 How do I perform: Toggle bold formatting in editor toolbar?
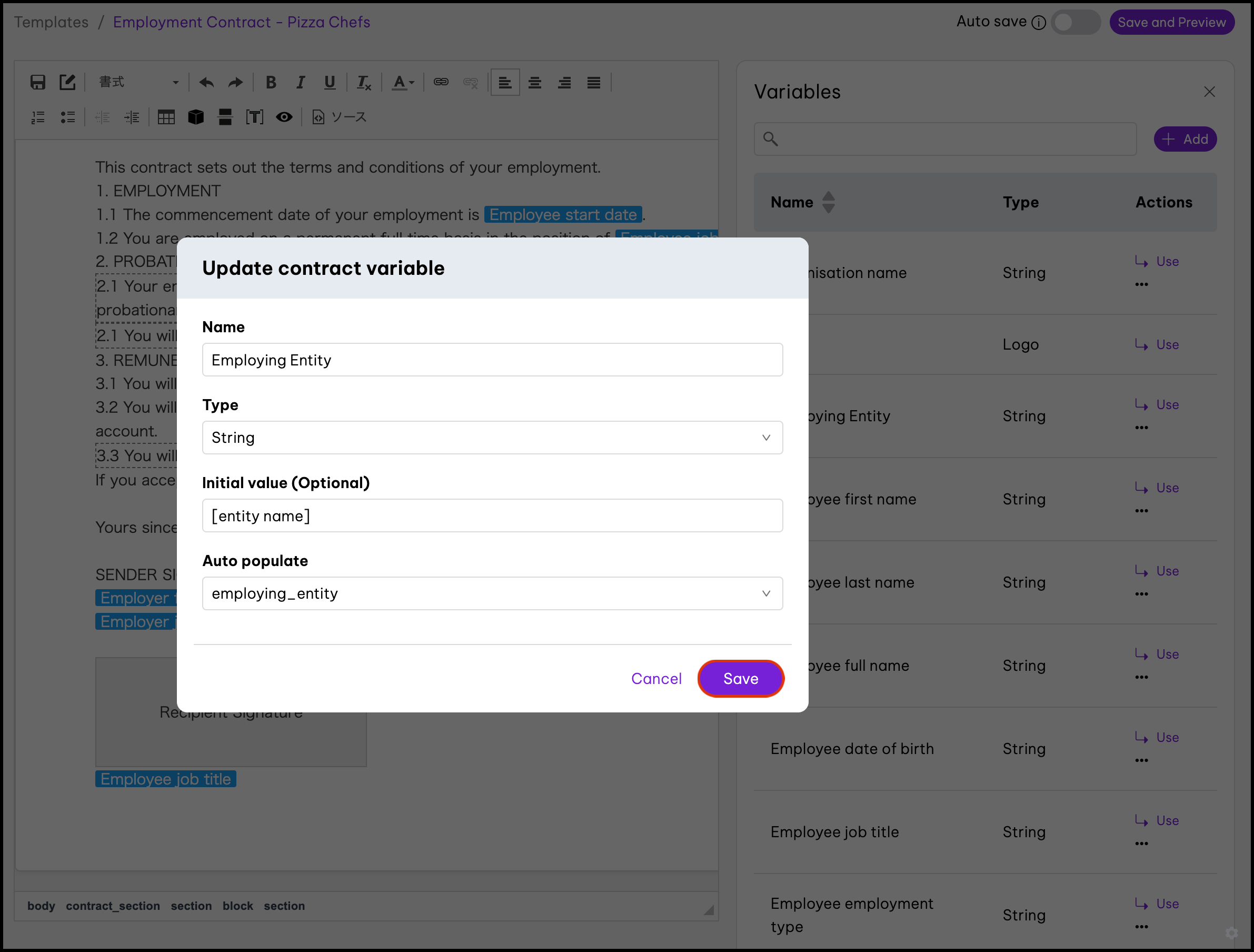pyautogui.click(x=271, y=82)
